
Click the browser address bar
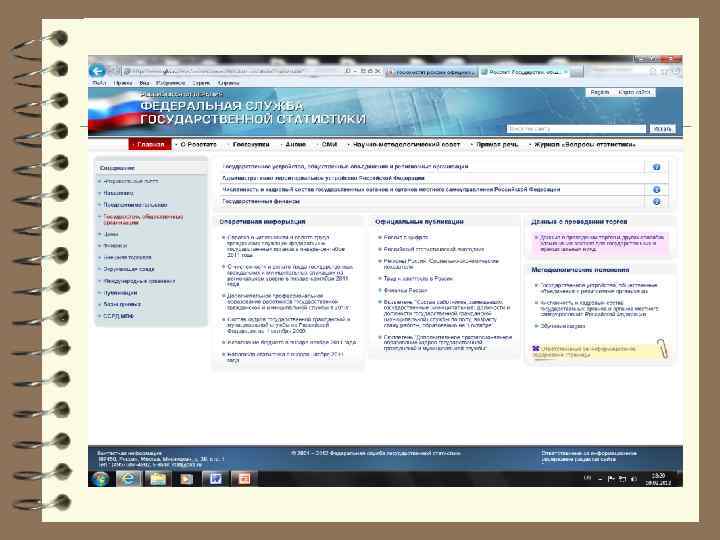(234, 71)
